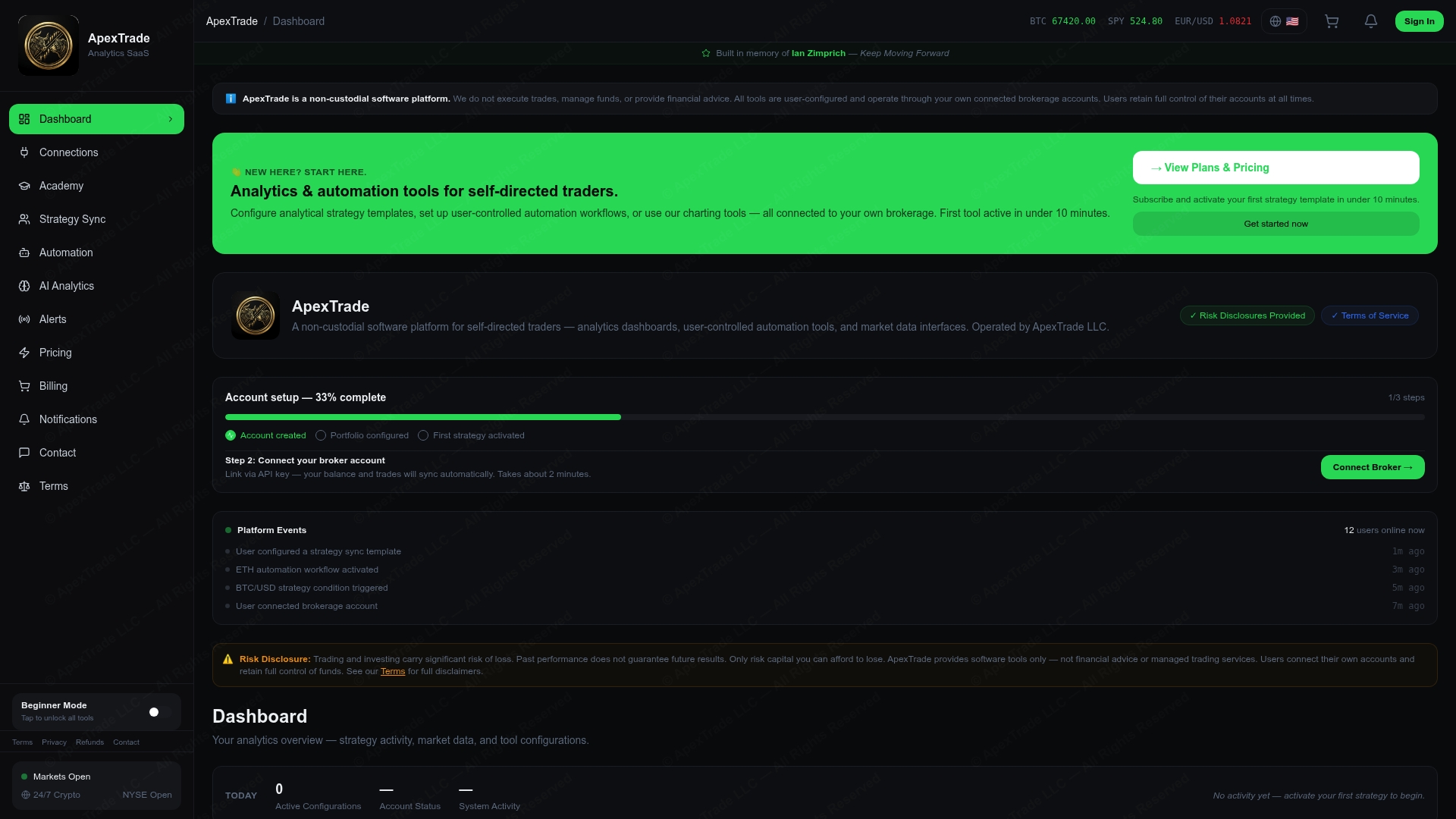Click Active Configurations stat
Image resolution: width=1456 pixels, height=819 pixels.
(318, 795)
